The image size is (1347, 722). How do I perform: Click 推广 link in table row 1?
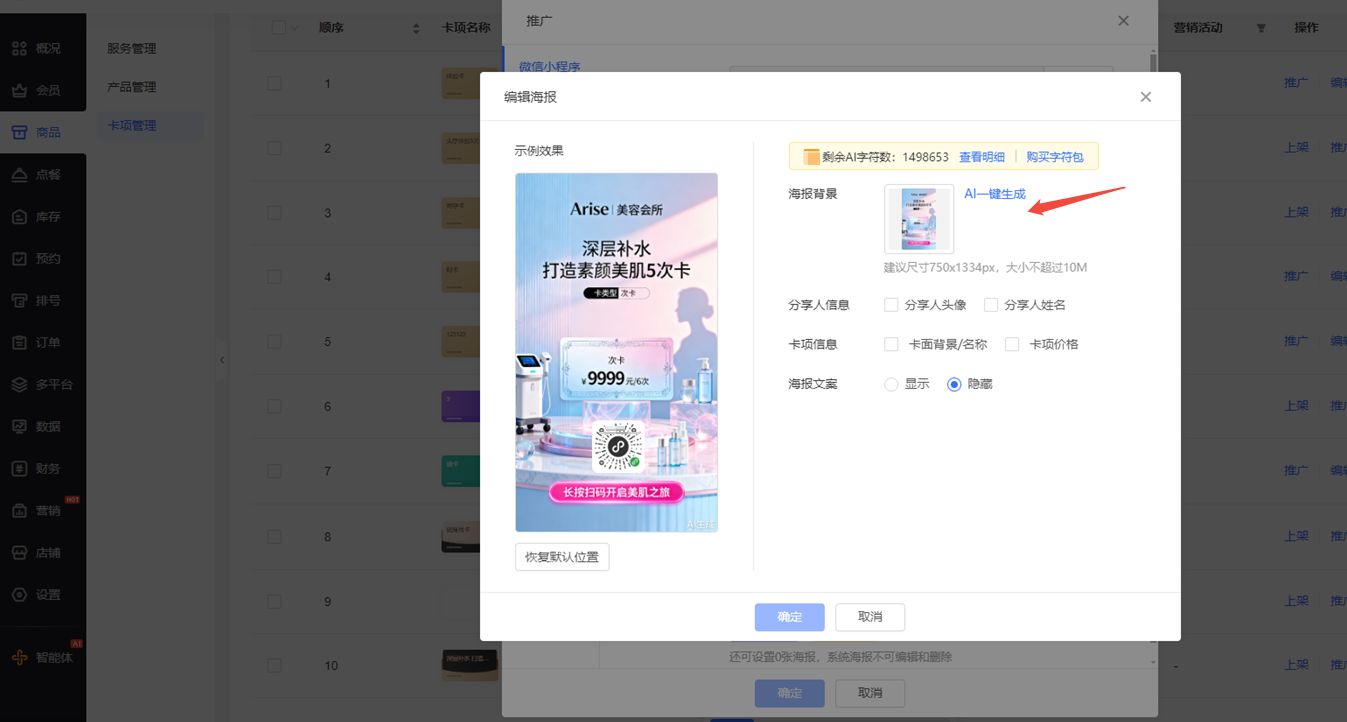1296,83
